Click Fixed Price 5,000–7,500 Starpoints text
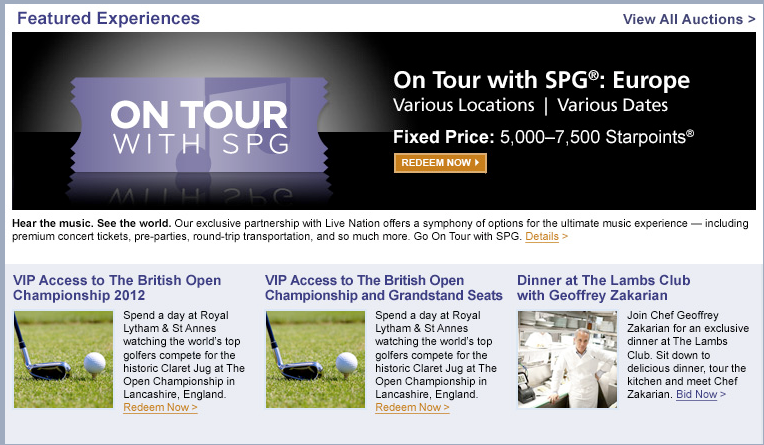This screenshot has height=445, width=764. (543, 136)
